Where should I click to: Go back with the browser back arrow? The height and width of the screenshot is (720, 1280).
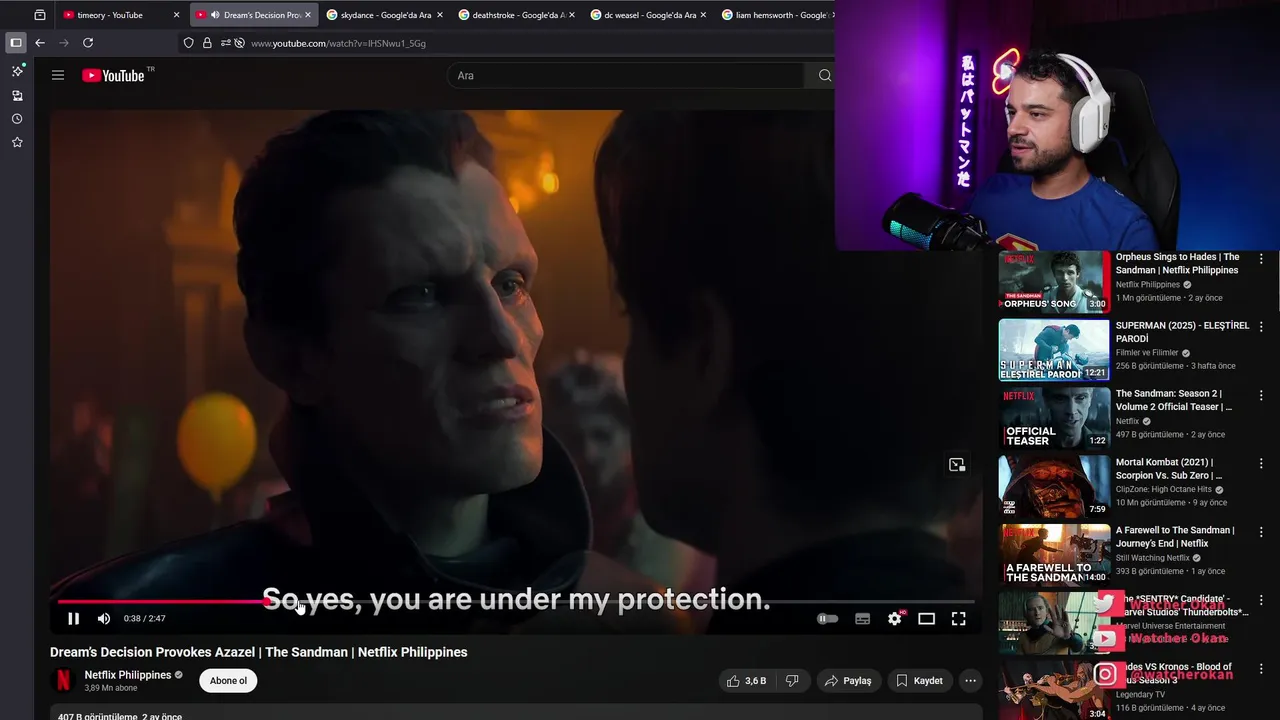coord(40,43)
